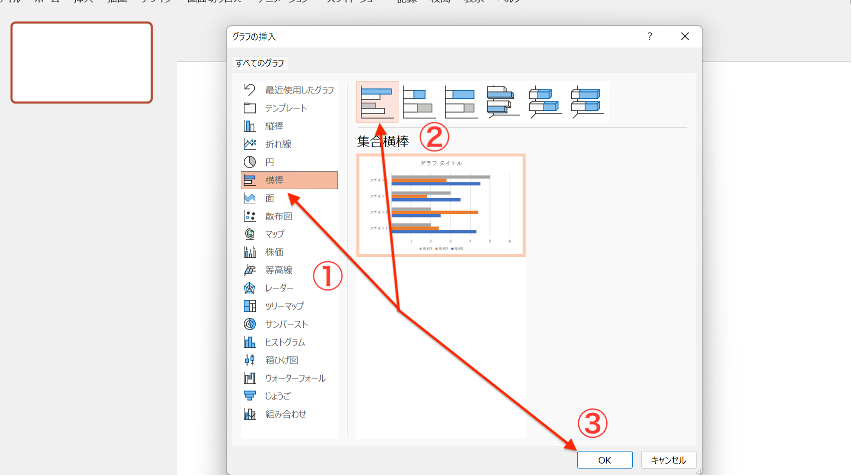Select the 3-D 100% stacked bar icon
Viewport: 852px width, 476px height.
pyautogui.click(x=587, y=102)
